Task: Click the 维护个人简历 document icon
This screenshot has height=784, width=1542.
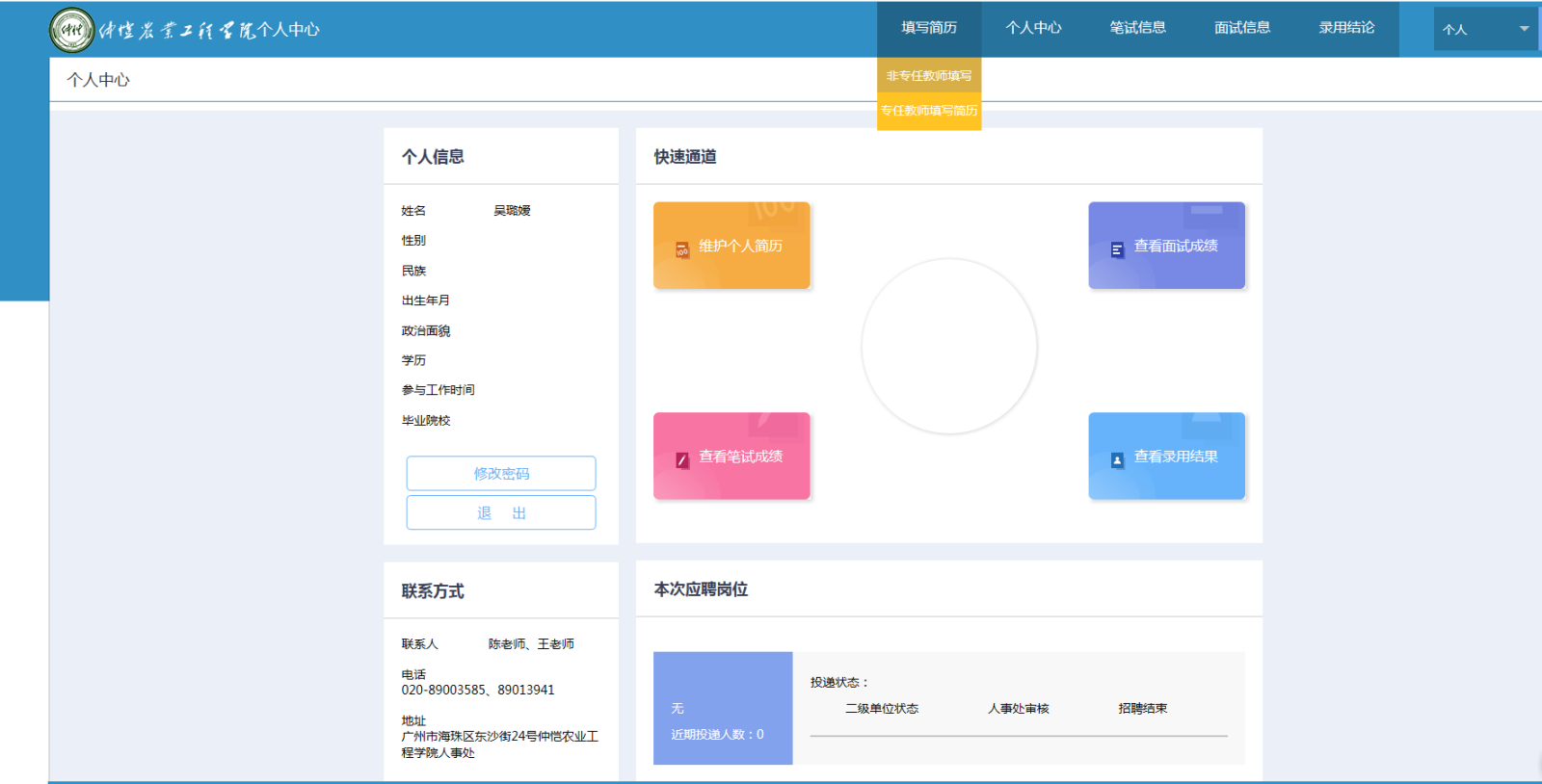Action: click(x=682, y=249)
